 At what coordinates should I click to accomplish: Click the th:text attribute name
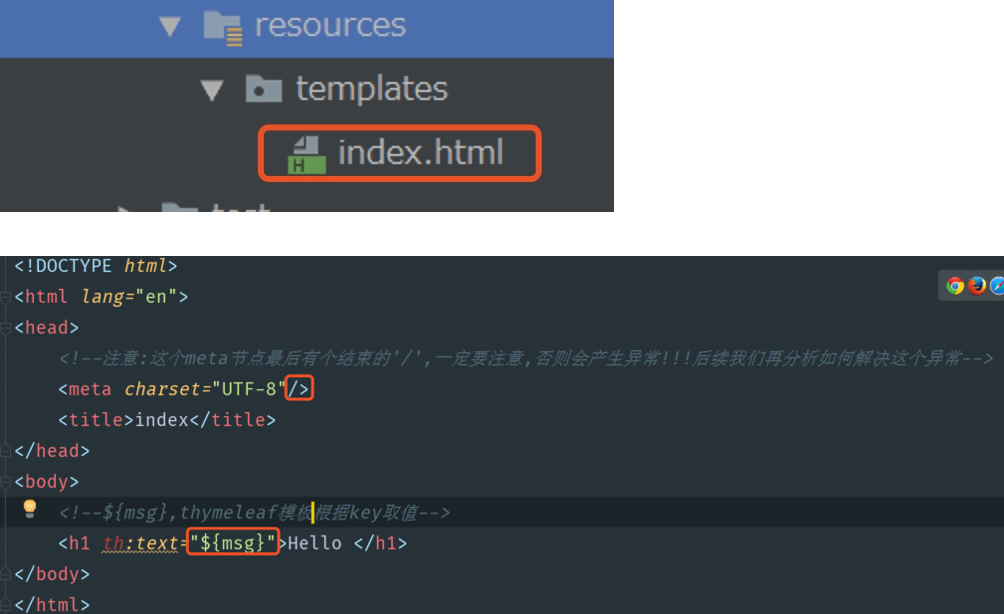pos(140,544)
